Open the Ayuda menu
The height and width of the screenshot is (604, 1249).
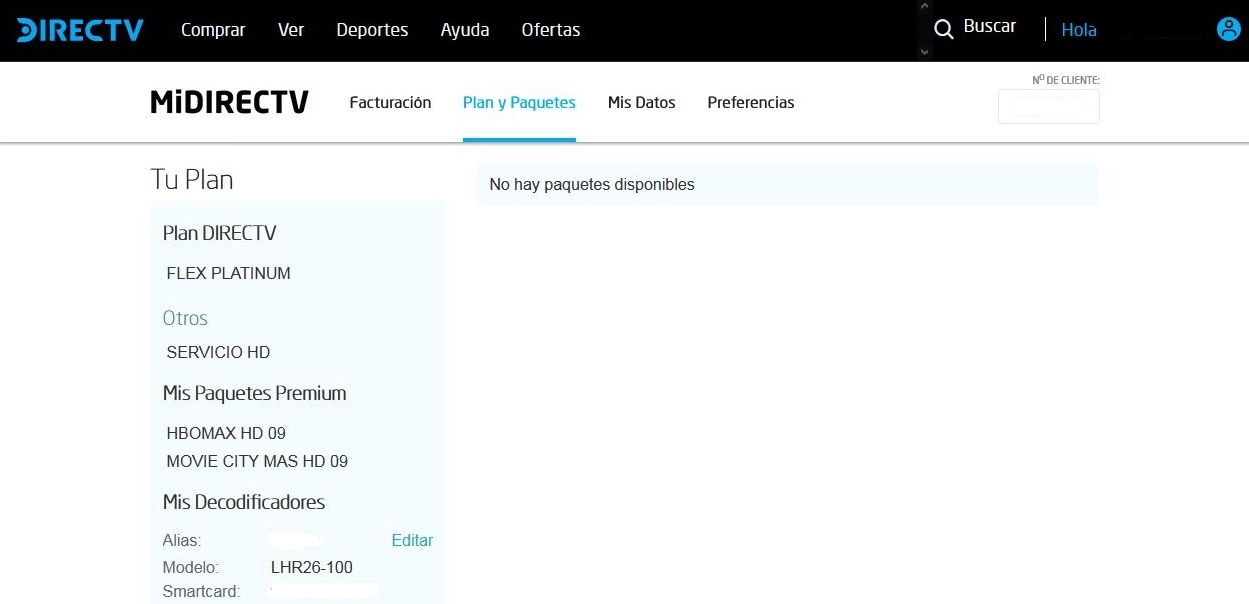pos(465,30)
